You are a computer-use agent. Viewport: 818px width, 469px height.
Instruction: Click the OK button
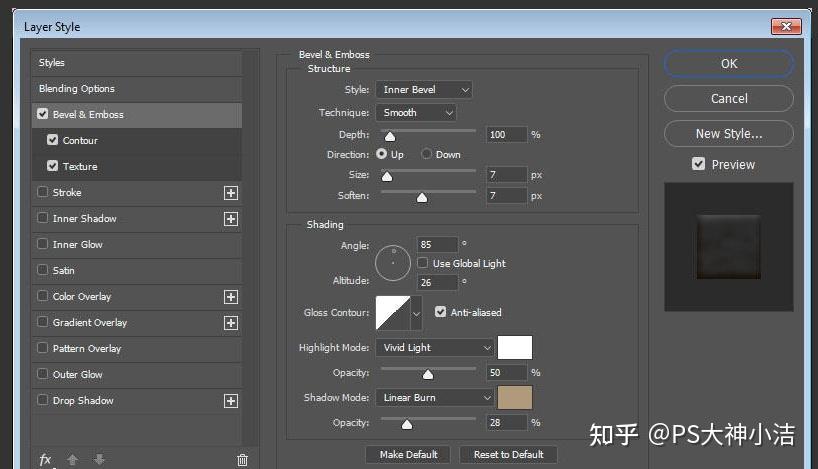click(729, 64)
